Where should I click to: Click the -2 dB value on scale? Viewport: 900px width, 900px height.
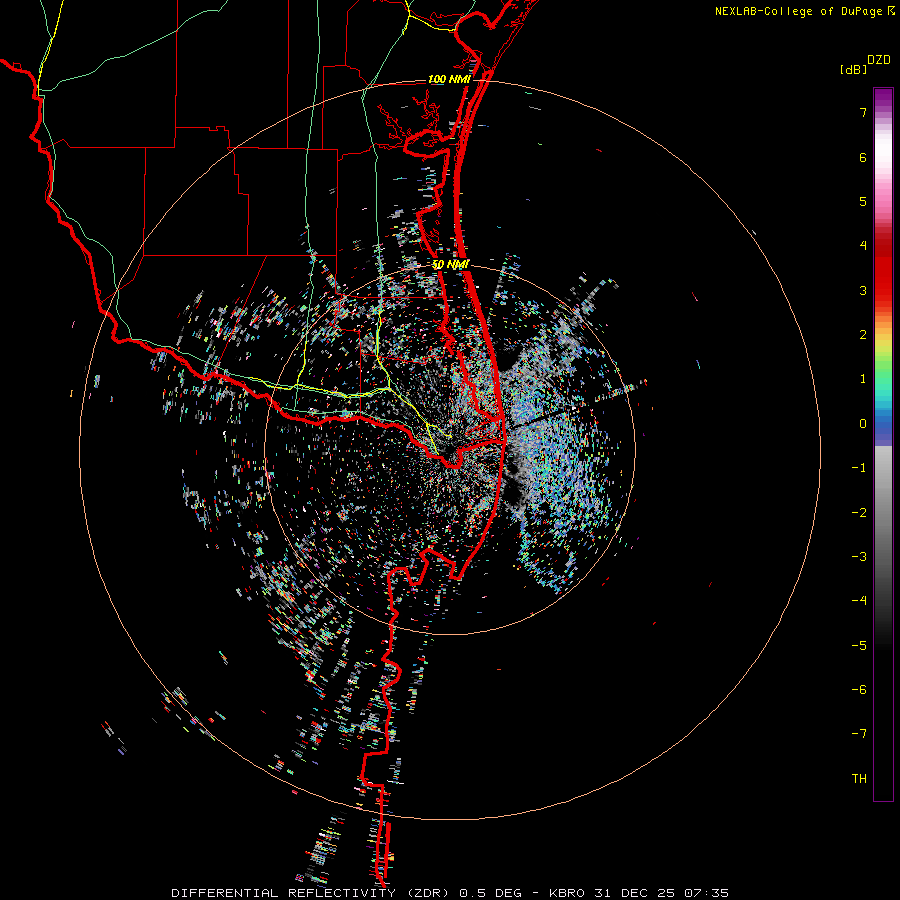(859, 513)
